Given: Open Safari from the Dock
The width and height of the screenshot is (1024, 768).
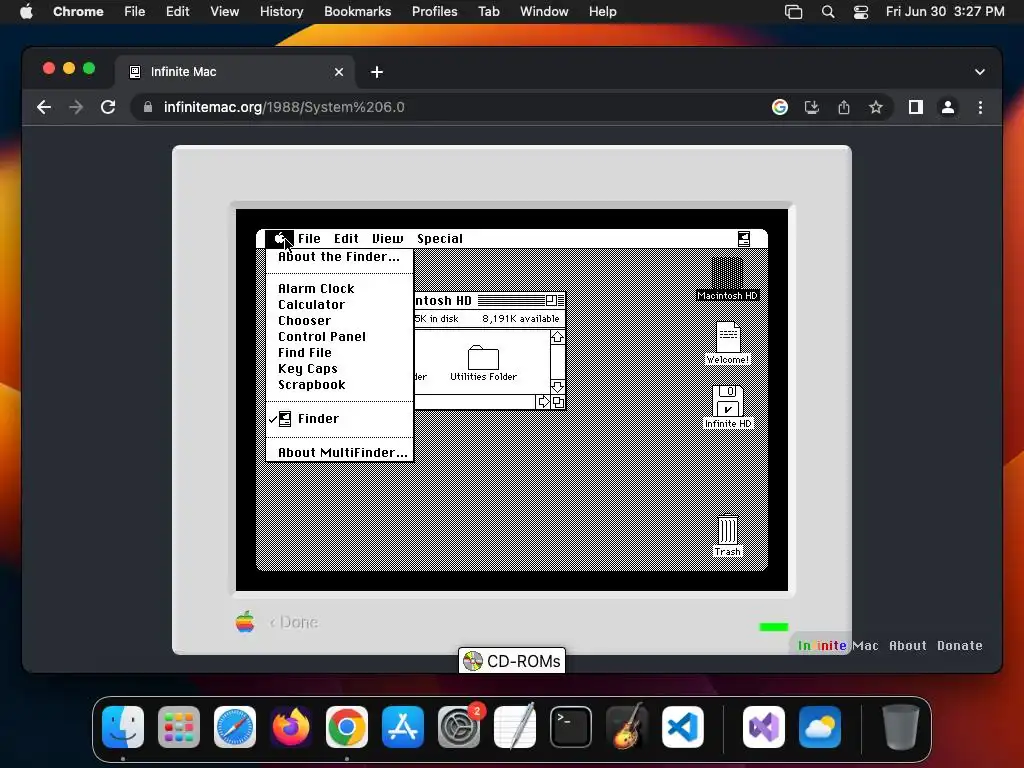Looking at the screenshot, I should (235, 727).
